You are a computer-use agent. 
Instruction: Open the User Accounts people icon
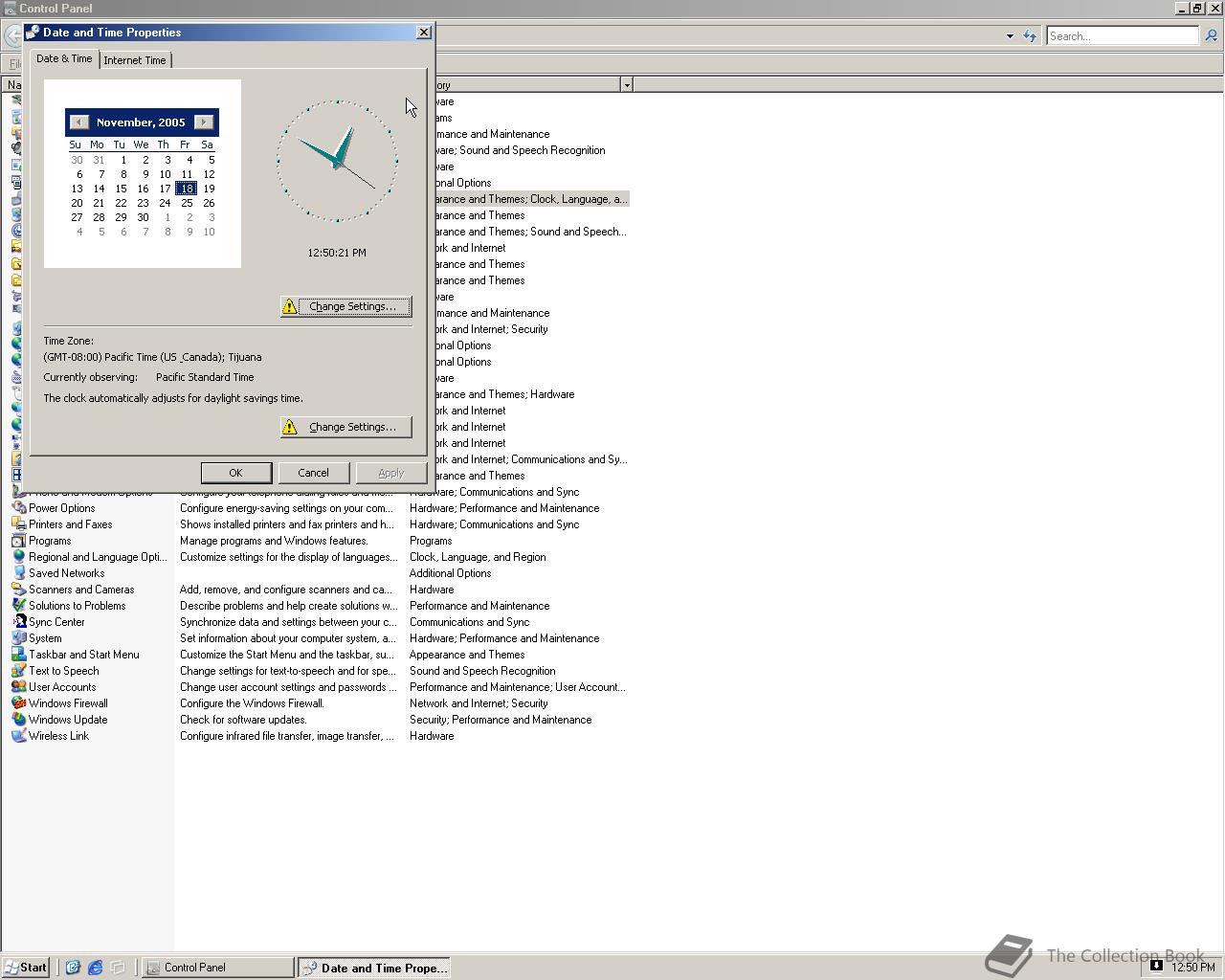(x=18, y=687)
